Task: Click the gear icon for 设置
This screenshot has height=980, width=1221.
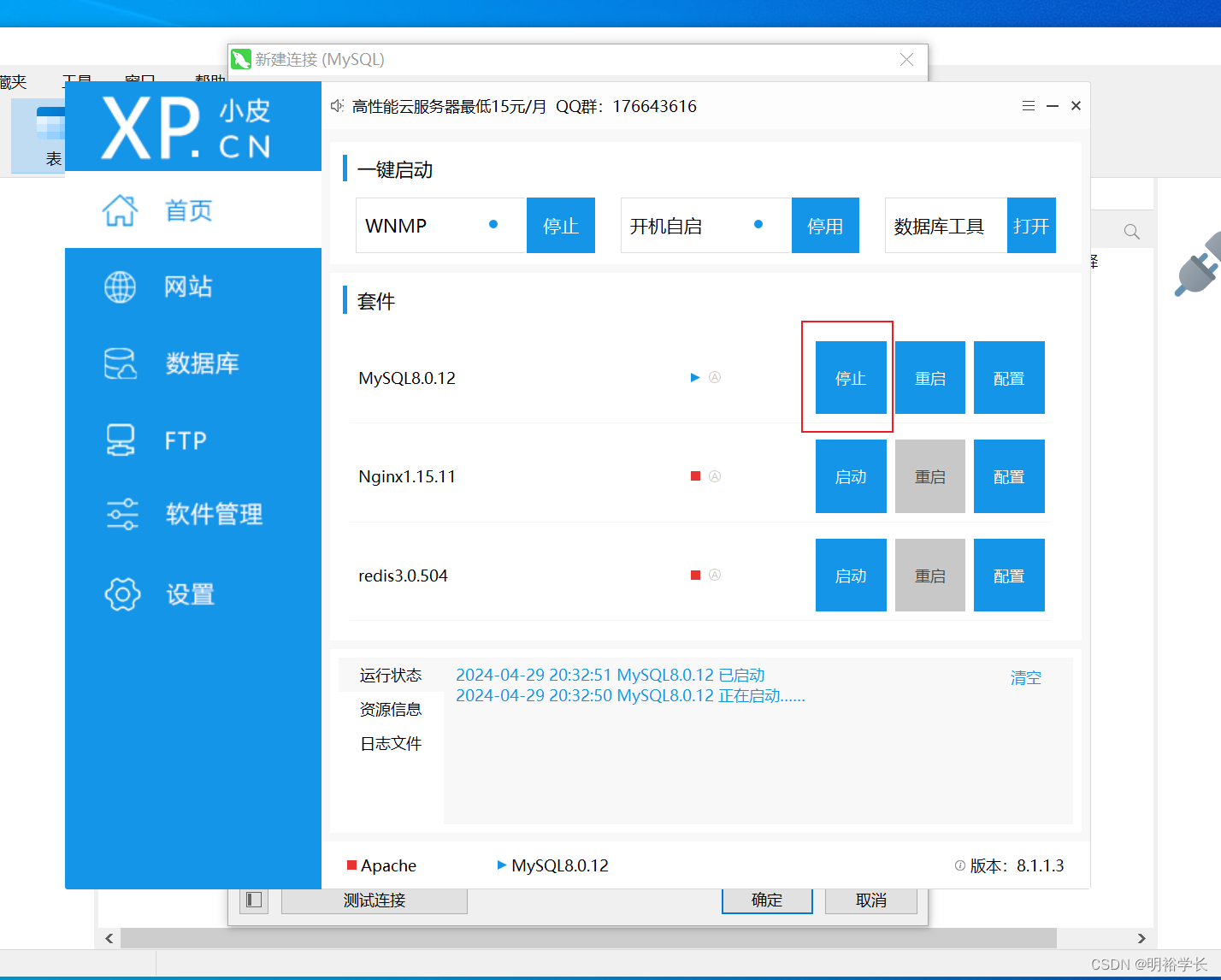Action: click(122, 594)
